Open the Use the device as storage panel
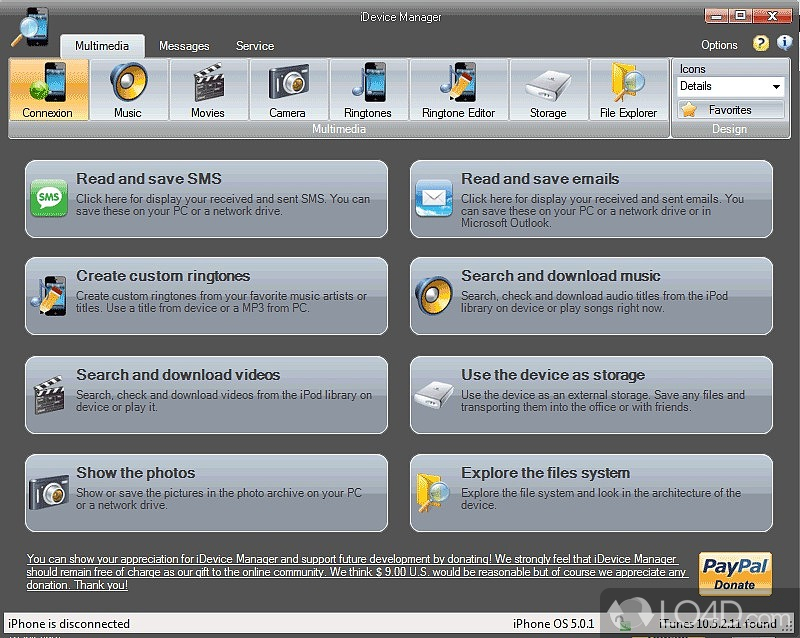 tap(591, 395)
